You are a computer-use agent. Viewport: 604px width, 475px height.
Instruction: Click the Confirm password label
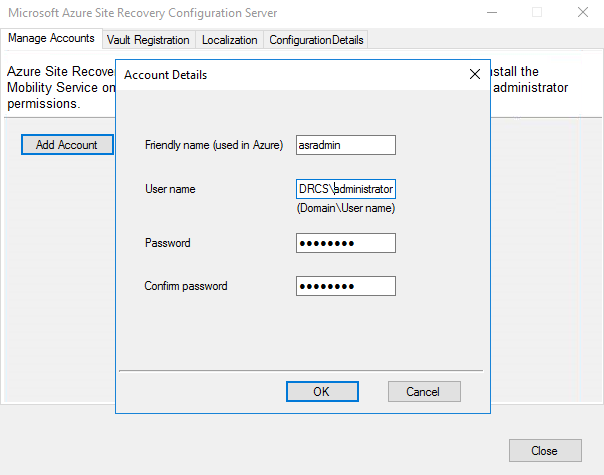tap(186, 286)
